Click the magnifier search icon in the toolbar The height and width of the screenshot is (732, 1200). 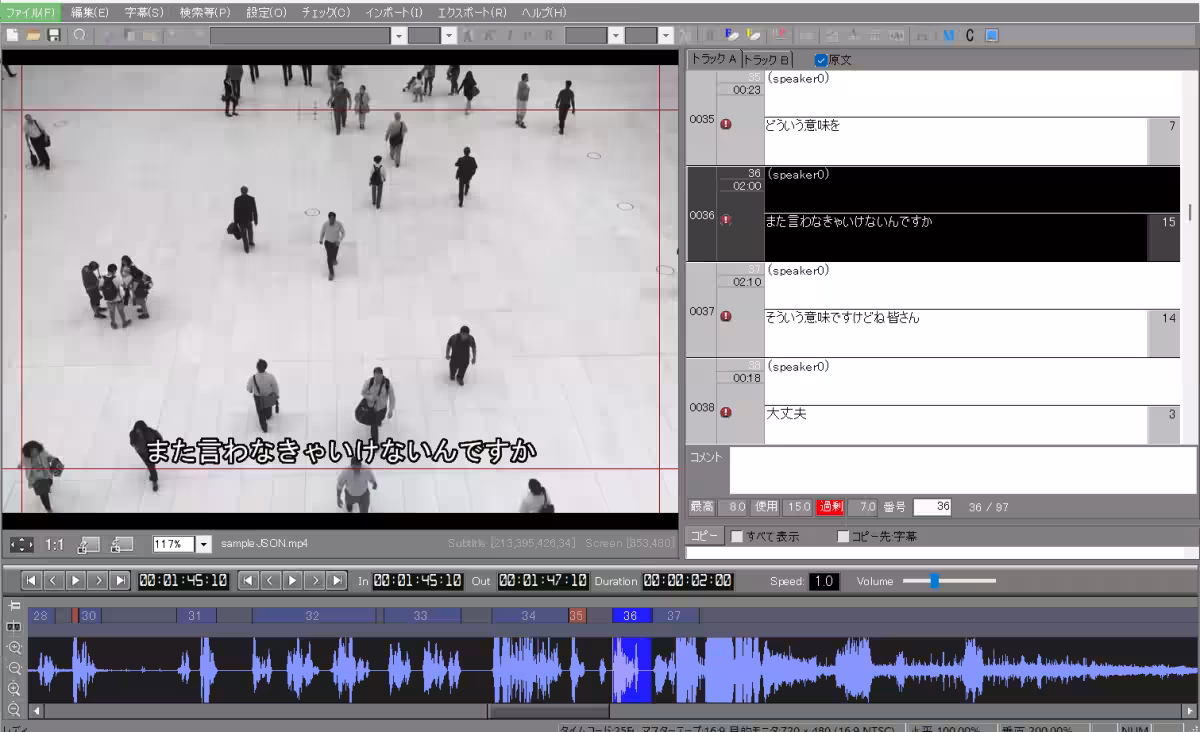point(79,35)
